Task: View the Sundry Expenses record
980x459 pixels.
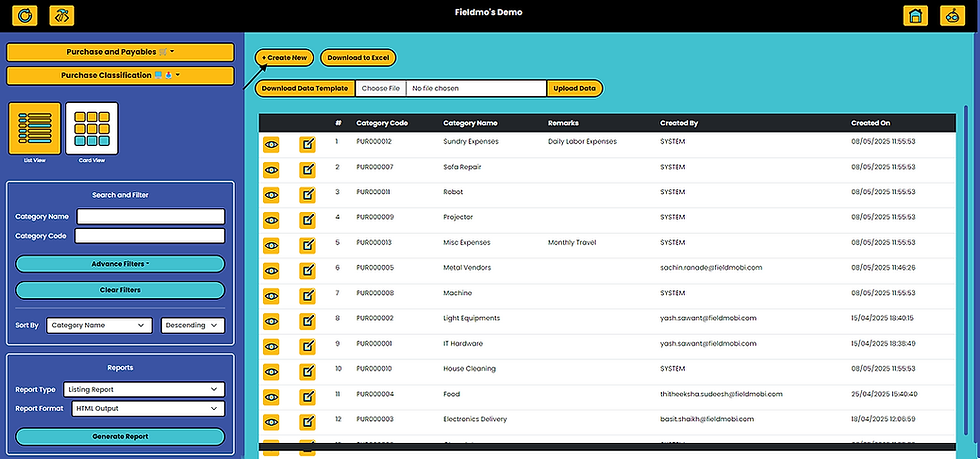Action: pos(271,144)
